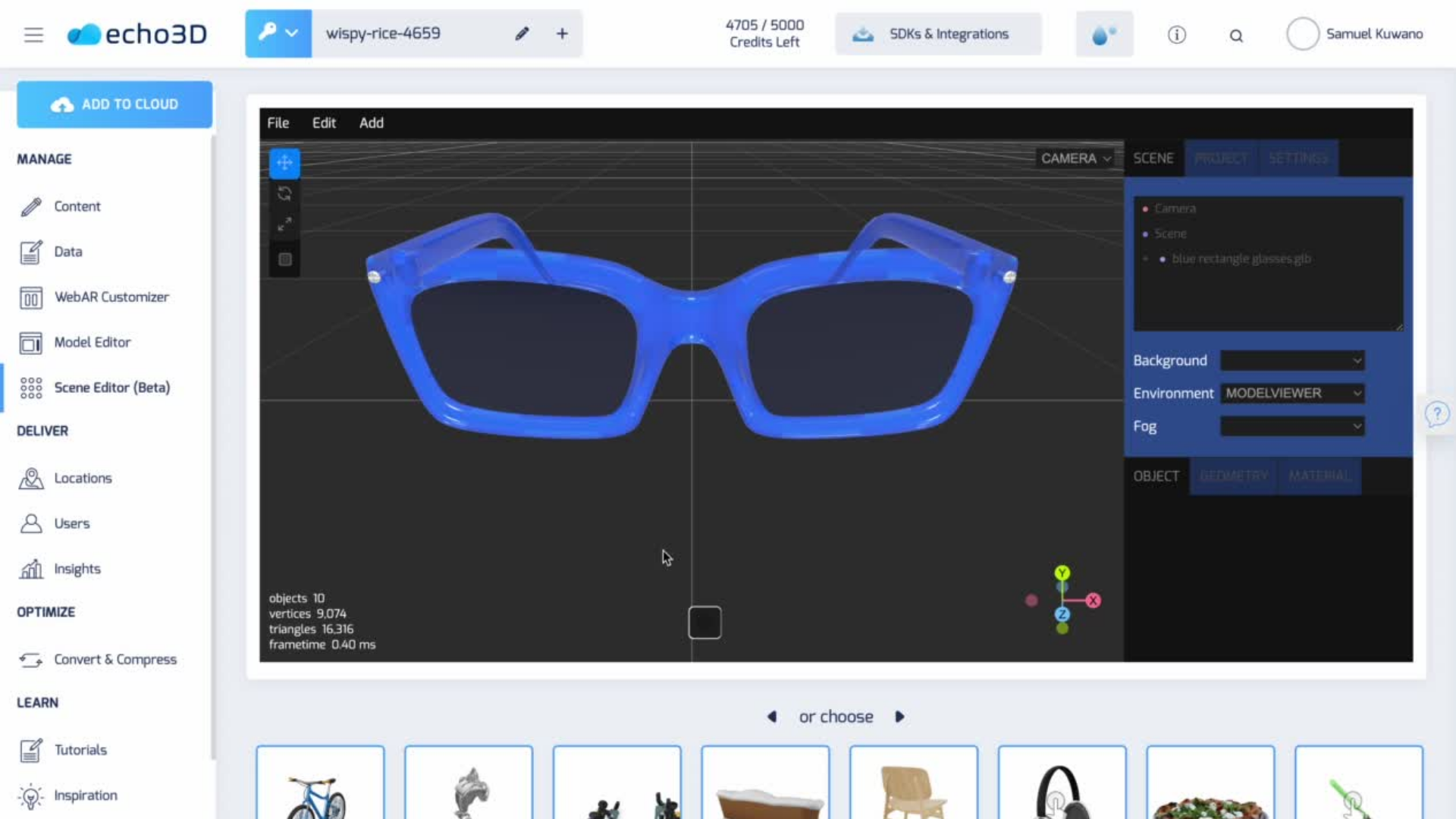1456x819 pixels.
Task: Click the Delete tool below the scale icon
Action: pos(284,259)
